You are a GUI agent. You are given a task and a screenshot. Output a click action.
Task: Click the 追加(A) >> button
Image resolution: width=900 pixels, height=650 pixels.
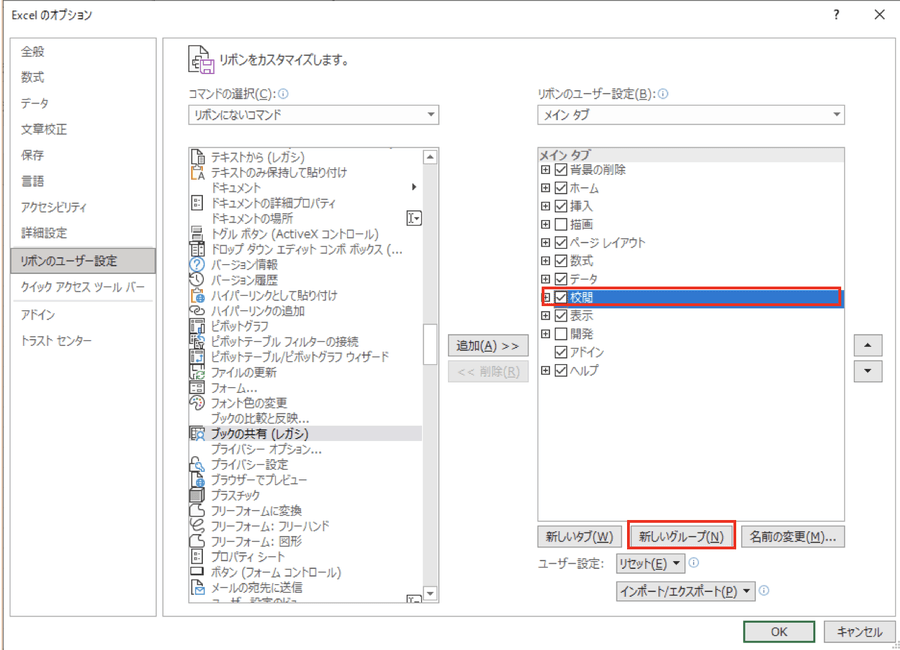click(x=488, y=346)
